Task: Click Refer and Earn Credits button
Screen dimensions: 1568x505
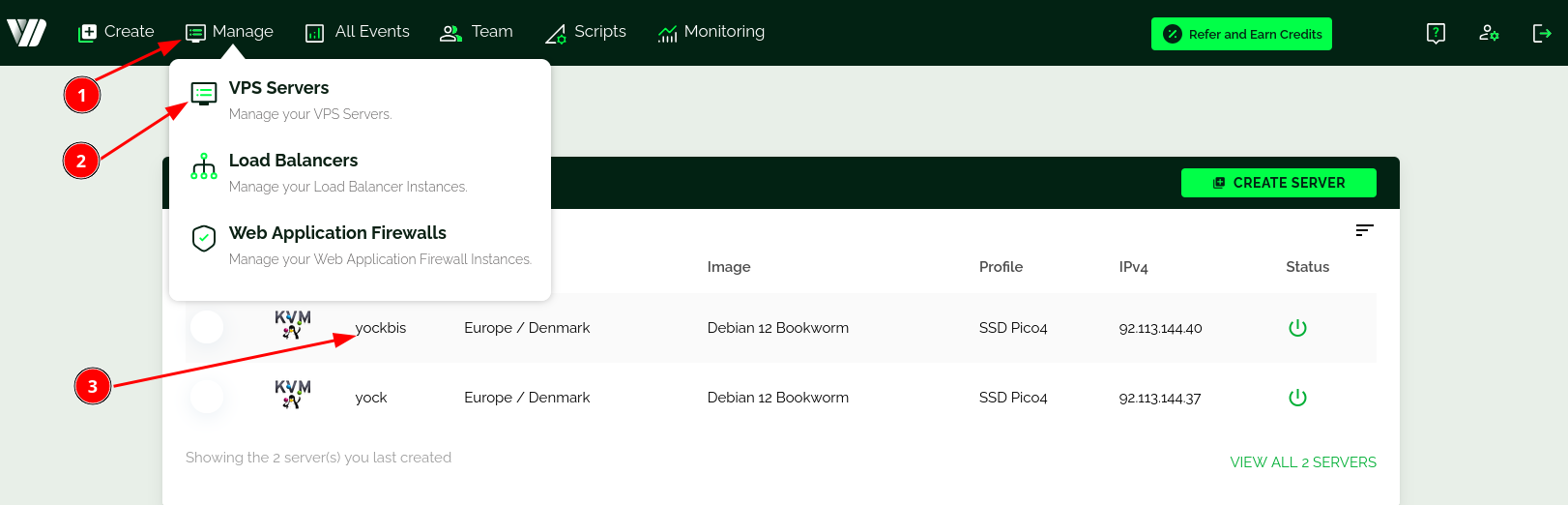Action: 1241,34
